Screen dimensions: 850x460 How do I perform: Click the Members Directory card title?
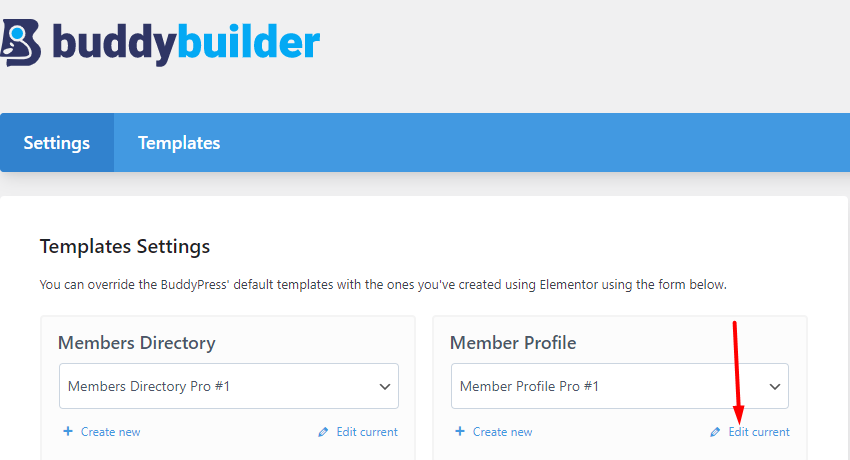point(137,343)
